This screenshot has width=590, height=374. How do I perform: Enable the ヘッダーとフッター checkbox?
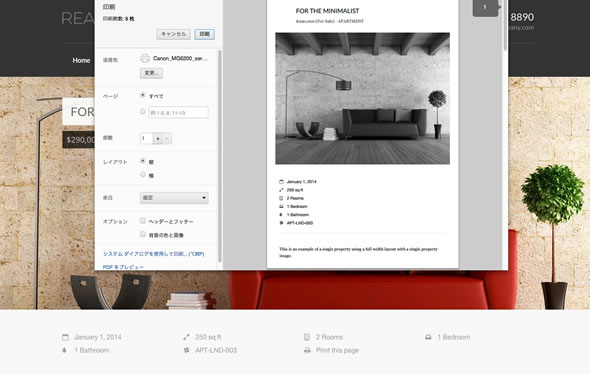[x=143, y=220]
